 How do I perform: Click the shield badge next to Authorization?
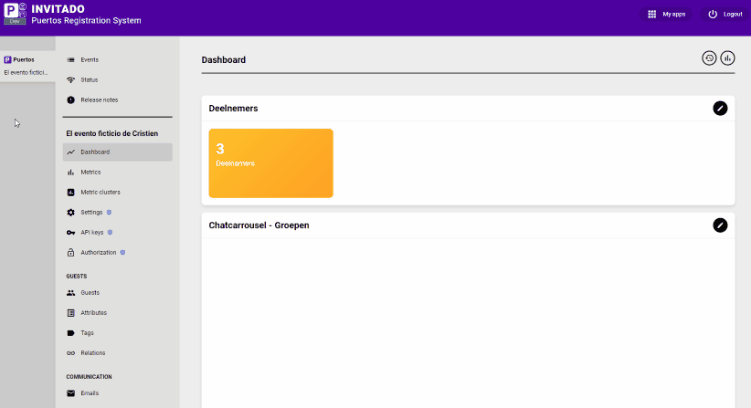coord(123,252)
